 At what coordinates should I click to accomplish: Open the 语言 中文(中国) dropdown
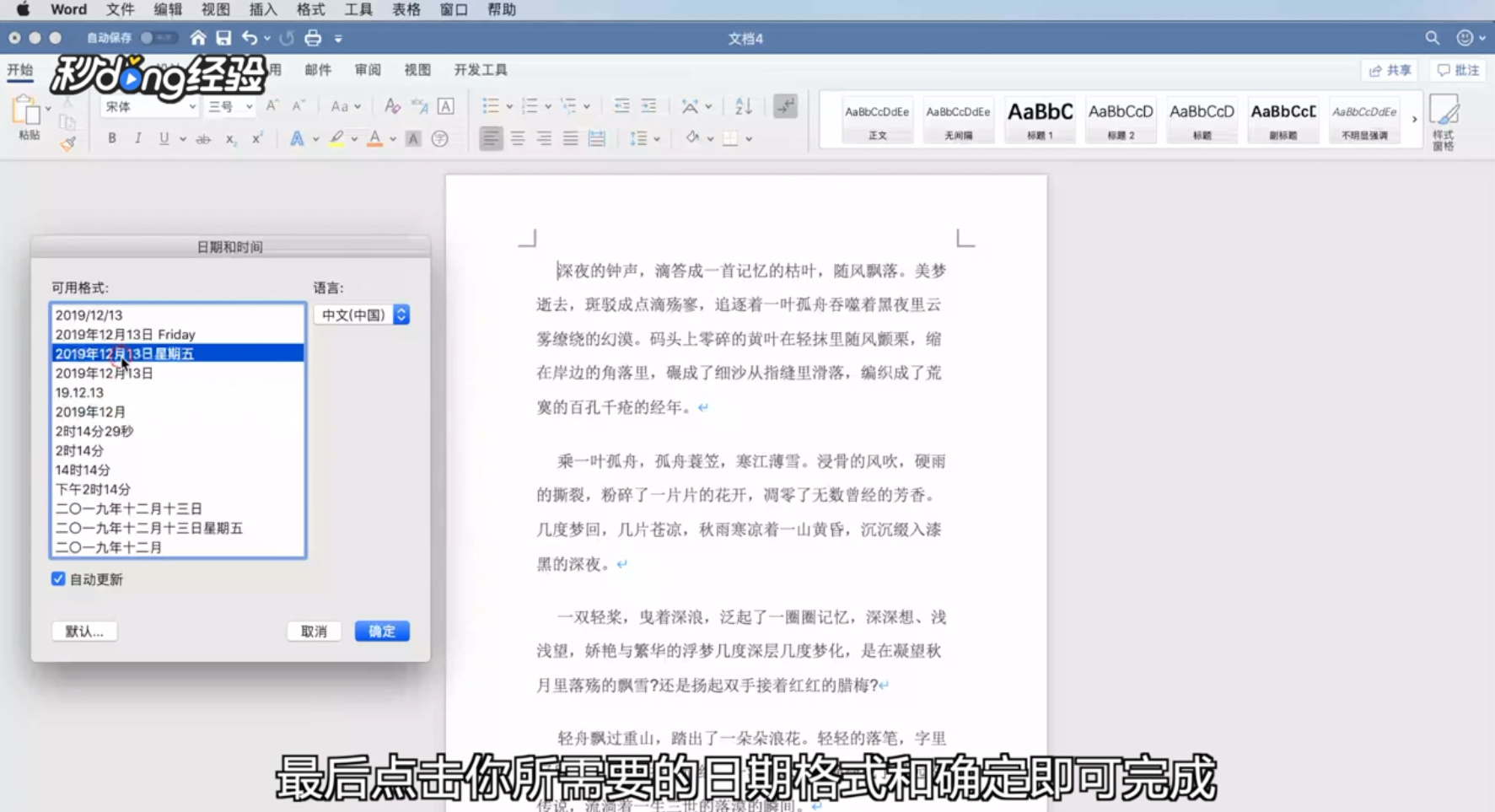[361, 315]
